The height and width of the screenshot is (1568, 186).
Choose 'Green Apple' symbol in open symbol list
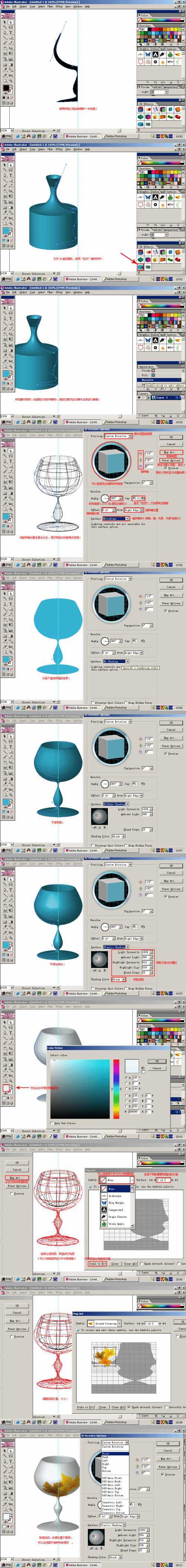coord(116,1224)
